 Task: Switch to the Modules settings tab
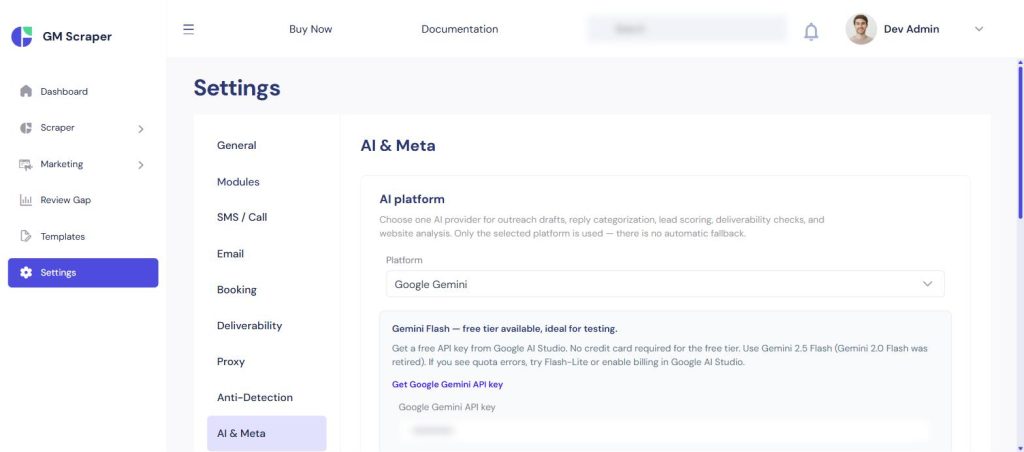238,182
